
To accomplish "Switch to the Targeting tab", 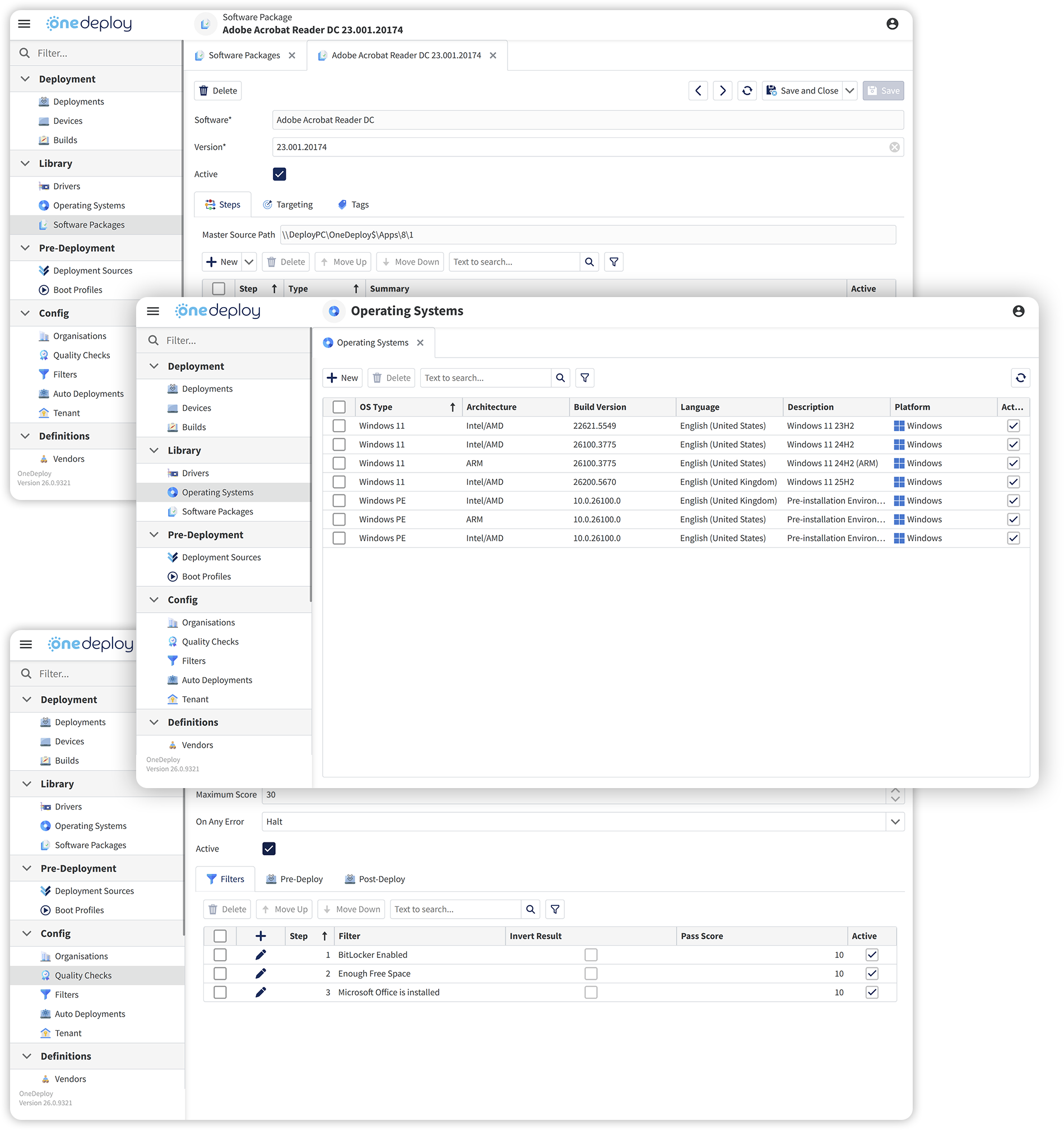I will click(288, 205).
